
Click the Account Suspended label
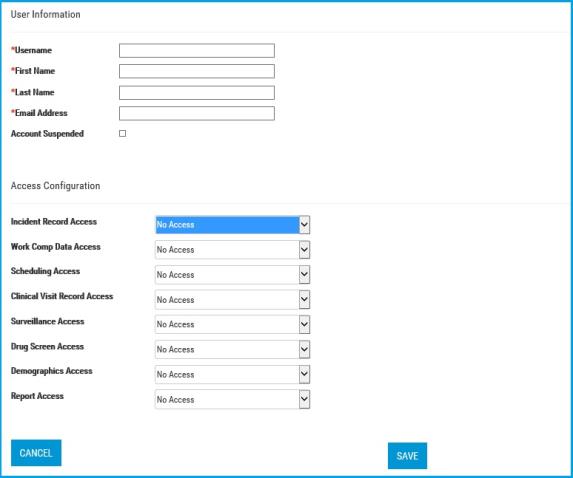tap(48, 134)
